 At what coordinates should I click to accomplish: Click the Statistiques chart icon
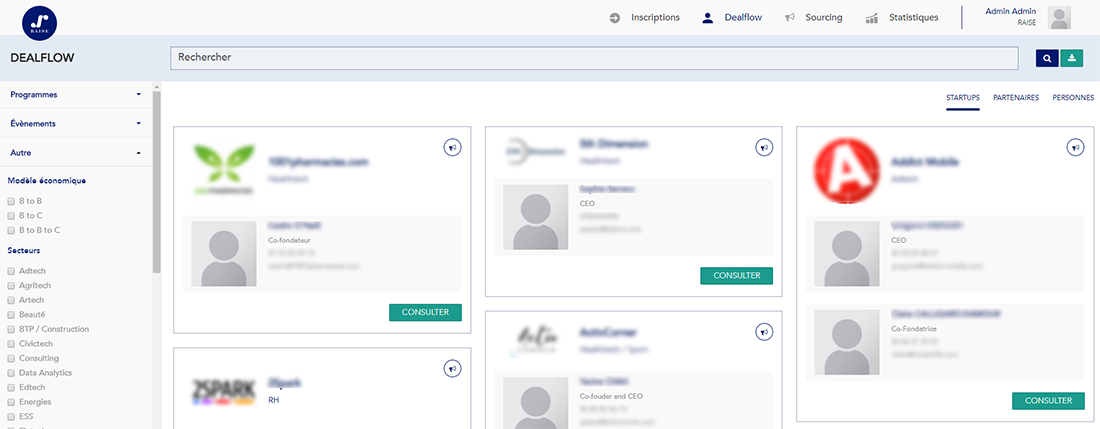point(872,17)
